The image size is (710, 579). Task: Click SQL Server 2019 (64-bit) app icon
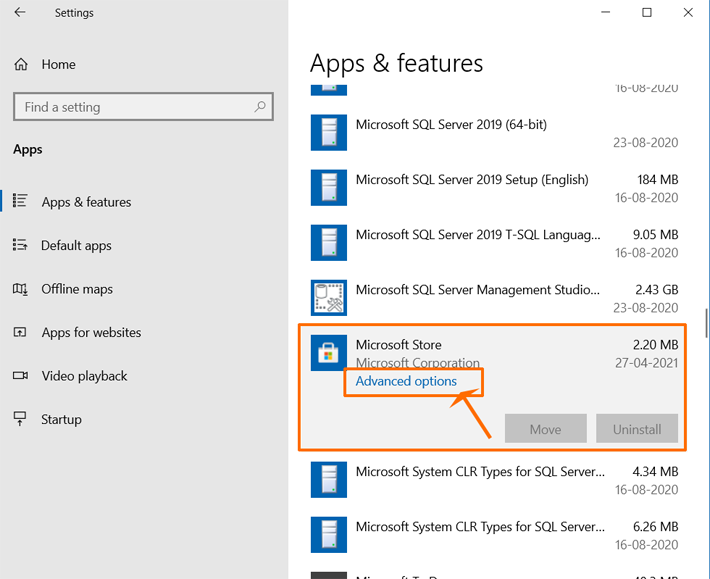[x=329, y=132]
